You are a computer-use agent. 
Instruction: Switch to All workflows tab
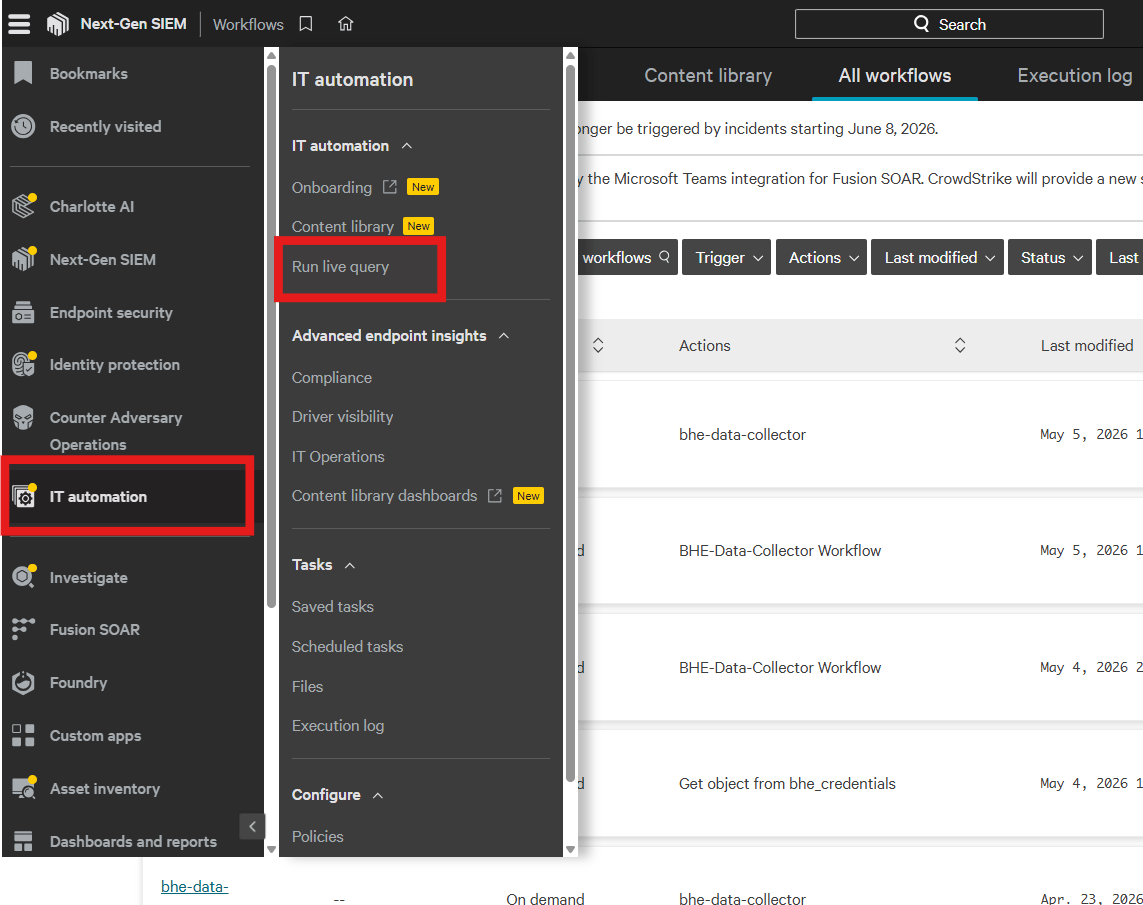[894, 76]
